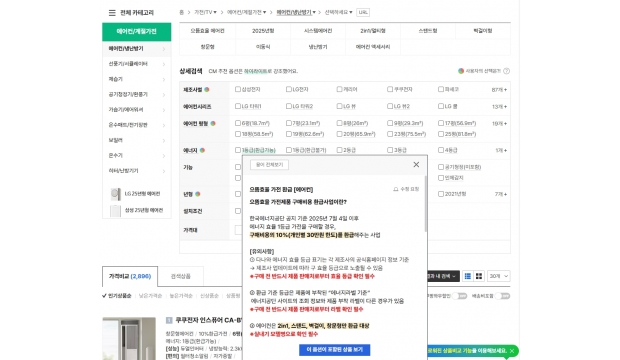Screen dimensions: 620x360
Task: Open the 이동식 category tab
Action: click(x=263, y=47)
